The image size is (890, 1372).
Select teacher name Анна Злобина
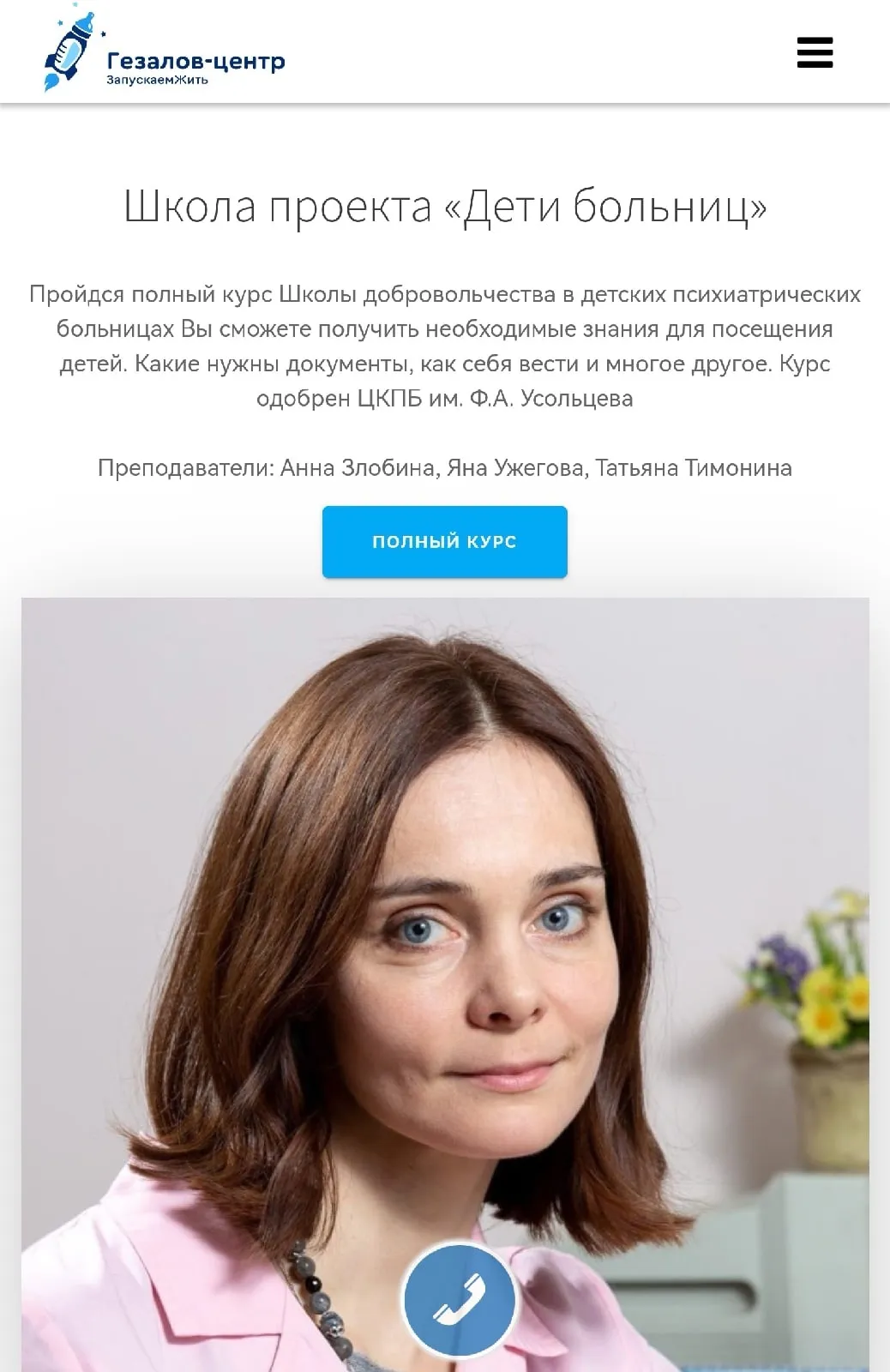coord(360,468)
